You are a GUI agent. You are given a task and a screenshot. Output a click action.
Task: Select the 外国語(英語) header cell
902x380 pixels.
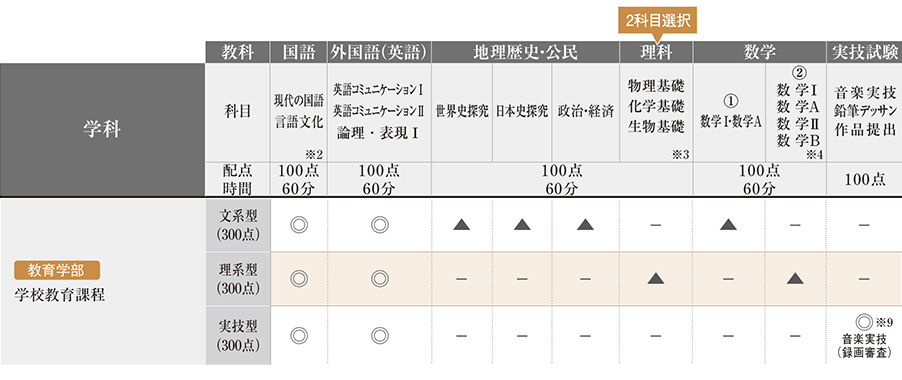[x=379, y=52]
